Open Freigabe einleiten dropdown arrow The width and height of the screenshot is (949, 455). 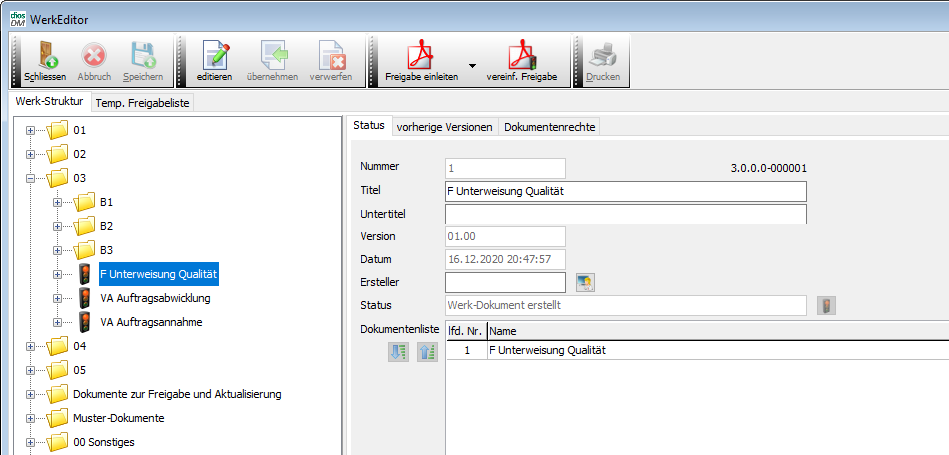click(x=472, y=63)
